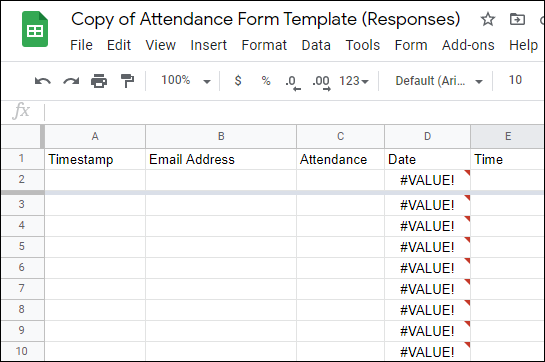Select the #VALUE! cell in row 8
This screenshot has height=362, width=545.
[x=428, y=310]
